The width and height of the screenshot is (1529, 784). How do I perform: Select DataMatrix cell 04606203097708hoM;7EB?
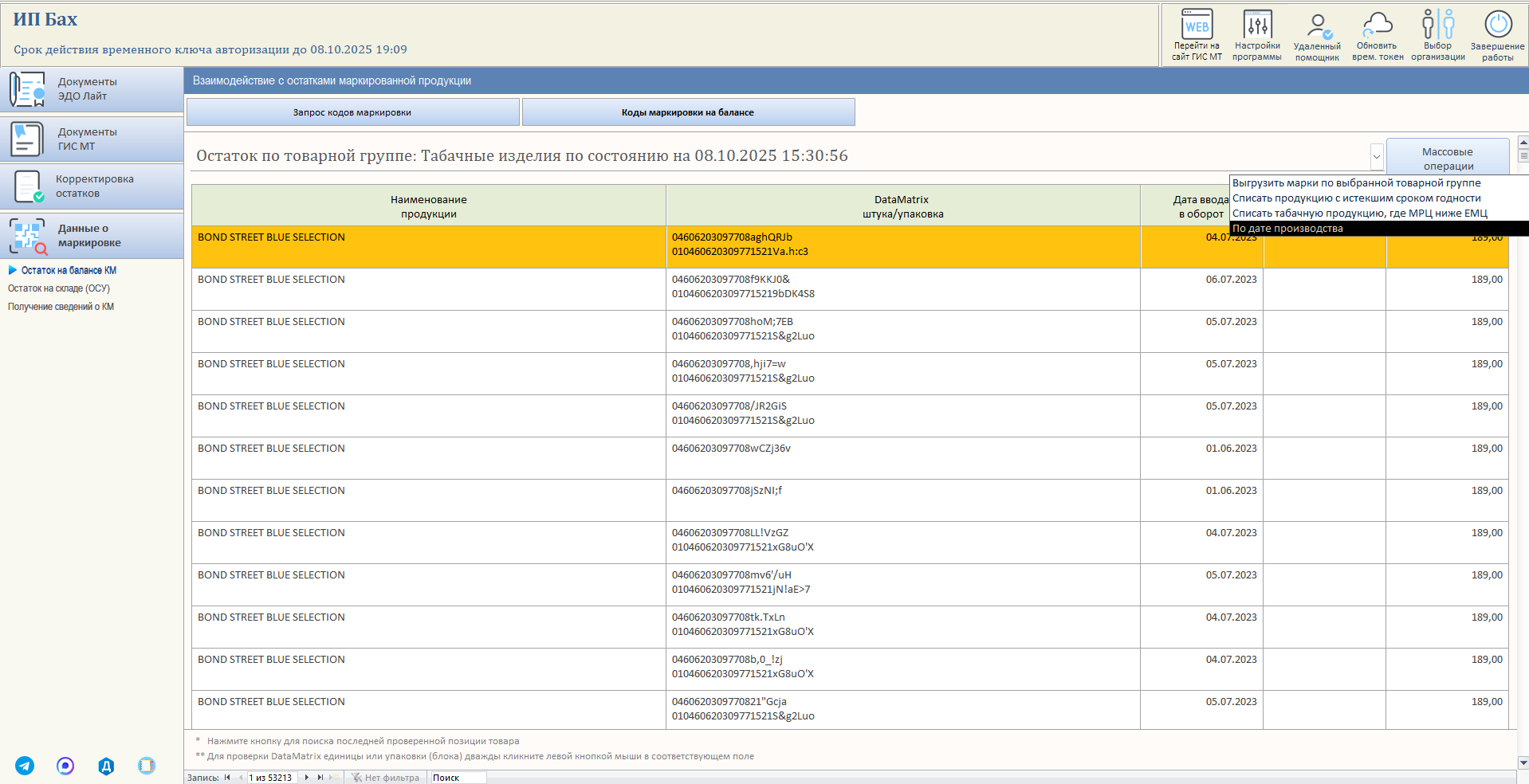[x=903, y=331]
